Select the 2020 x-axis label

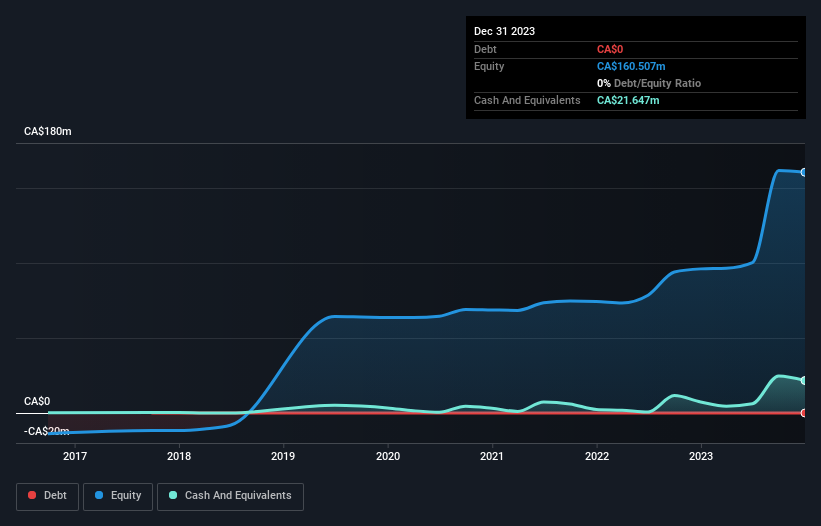[388, 456]
